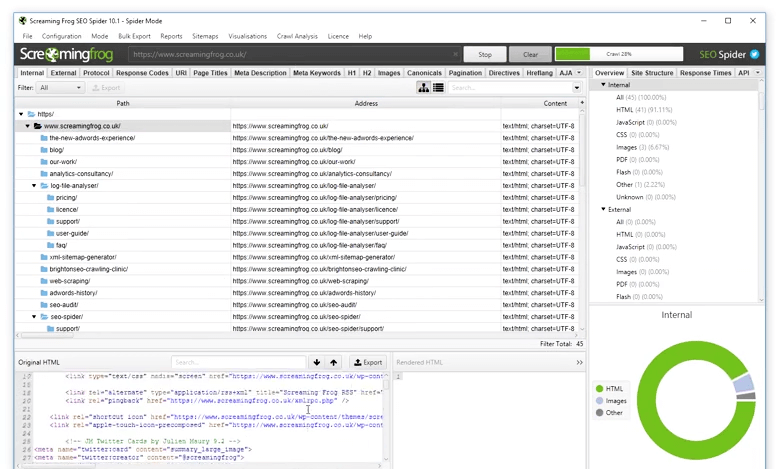
Task: Open the Site Structure tab
Action: pyautogui.click(x=652, y=73)
